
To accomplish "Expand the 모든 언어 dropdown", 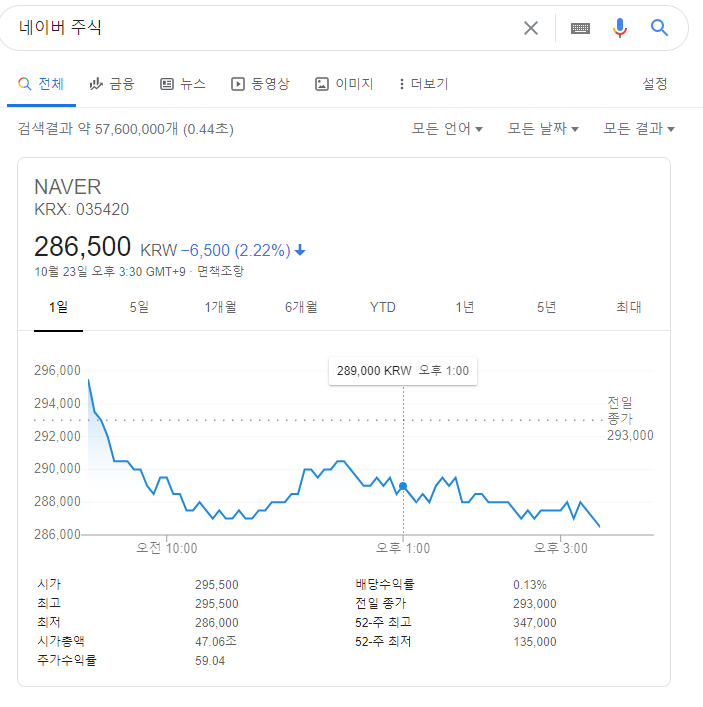I will point(447,129).
